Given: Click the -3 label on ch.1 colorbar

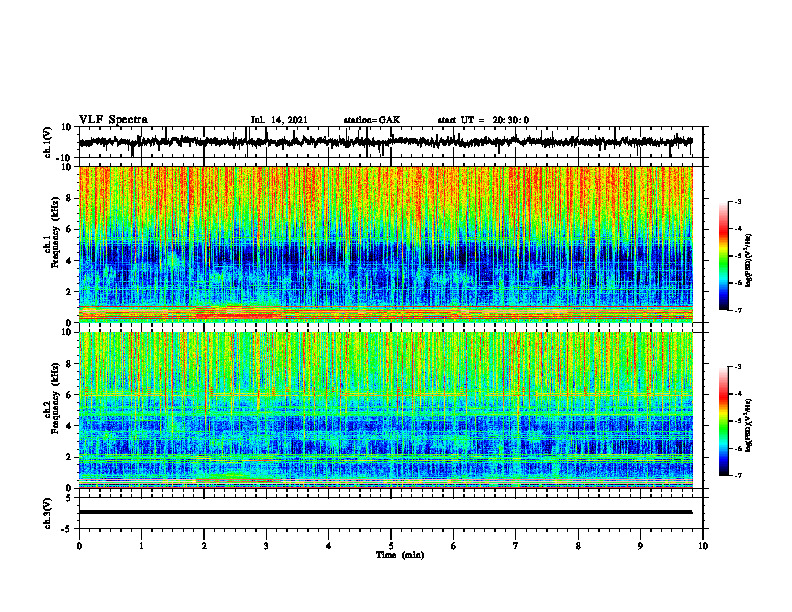Looking at the screenshot, I should tap(737, 201).
